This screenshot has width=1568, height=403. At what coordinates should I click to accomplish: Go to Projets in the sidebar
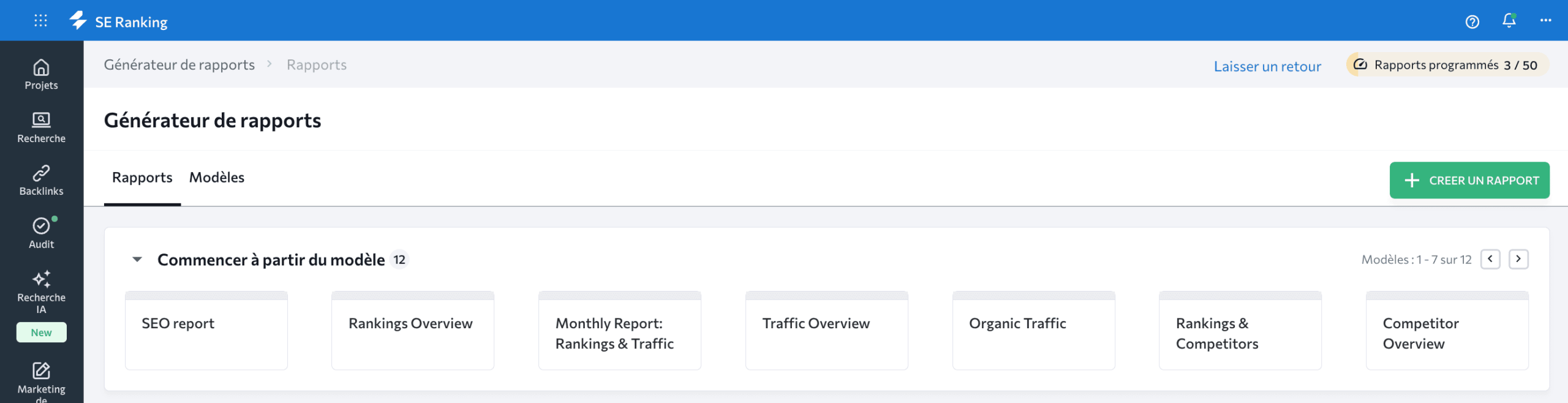pos(41,75)
